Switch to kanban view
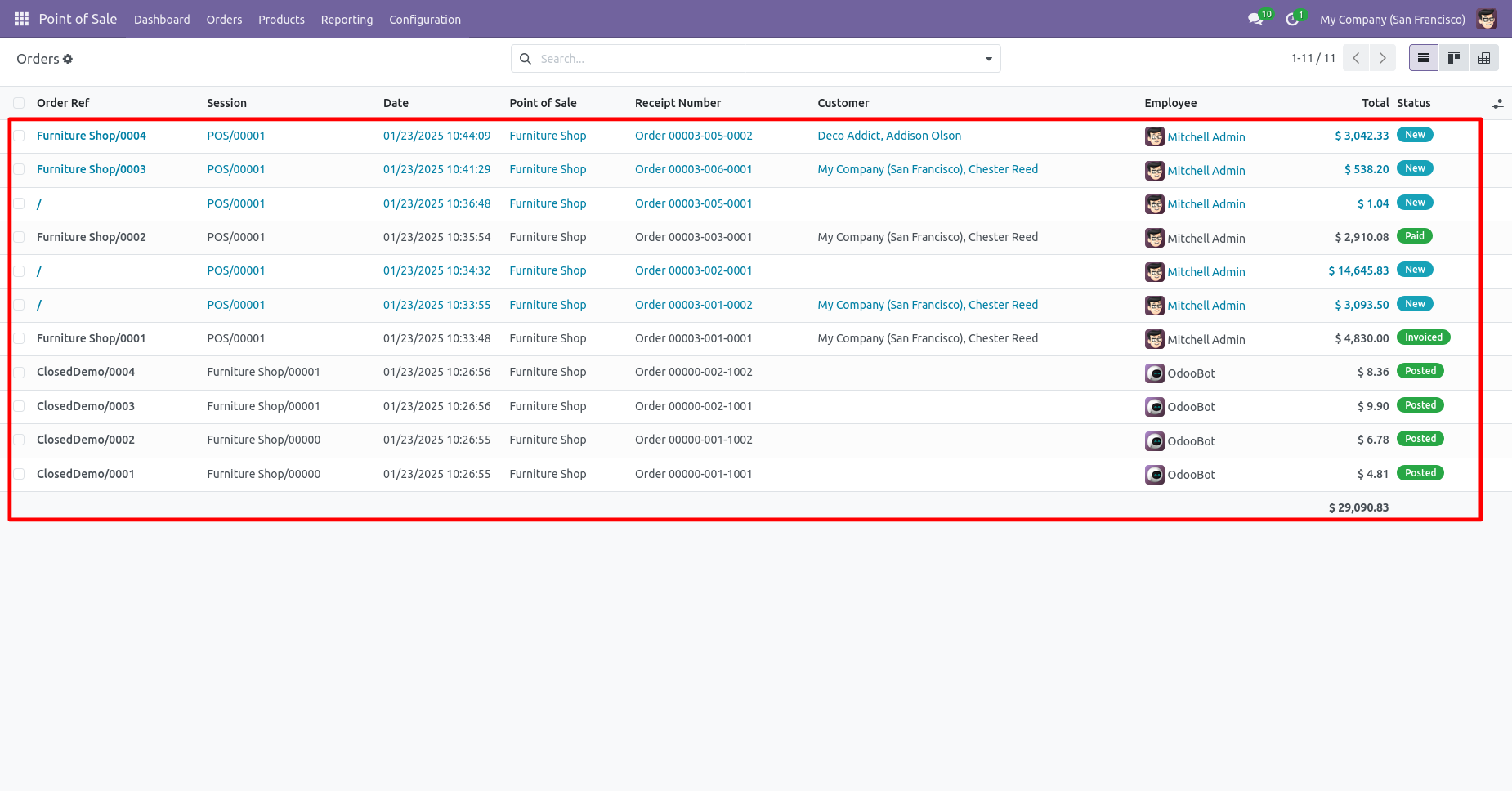The image size is (1512, 791). (1454, 58)
